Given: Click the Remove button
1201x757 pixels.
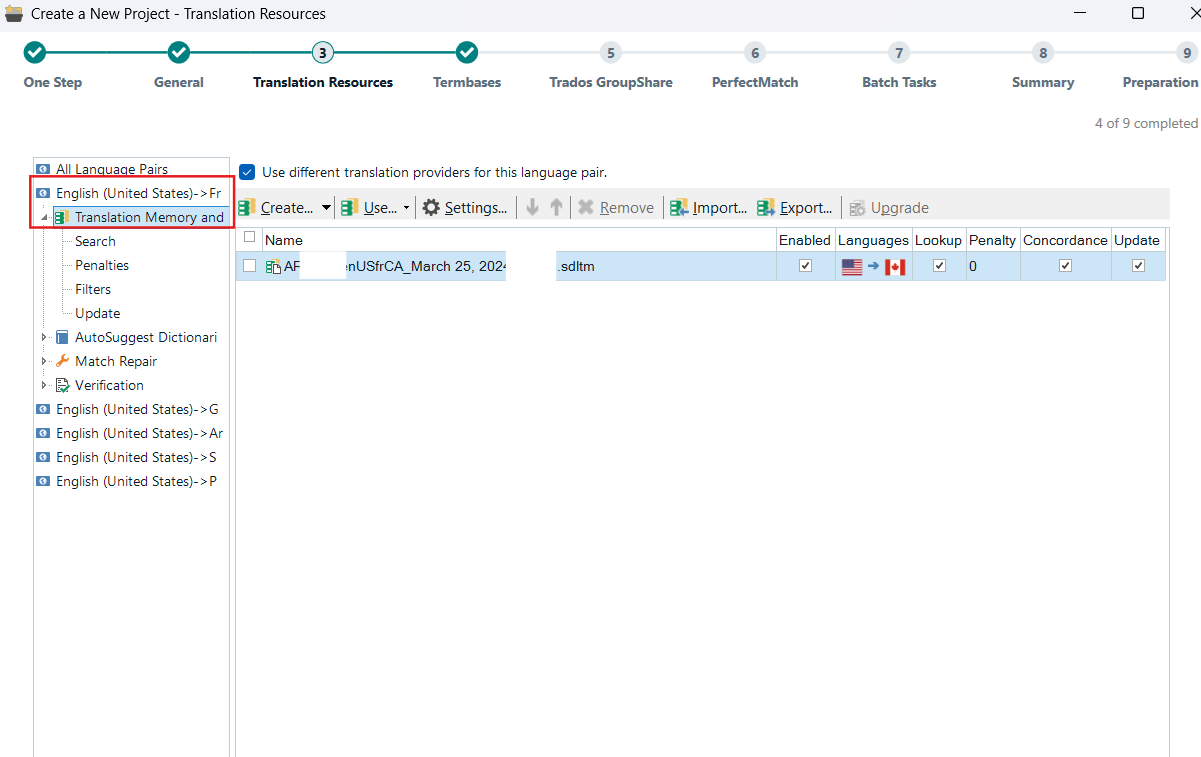Looking at the screenshot, I should click(616, 207).
